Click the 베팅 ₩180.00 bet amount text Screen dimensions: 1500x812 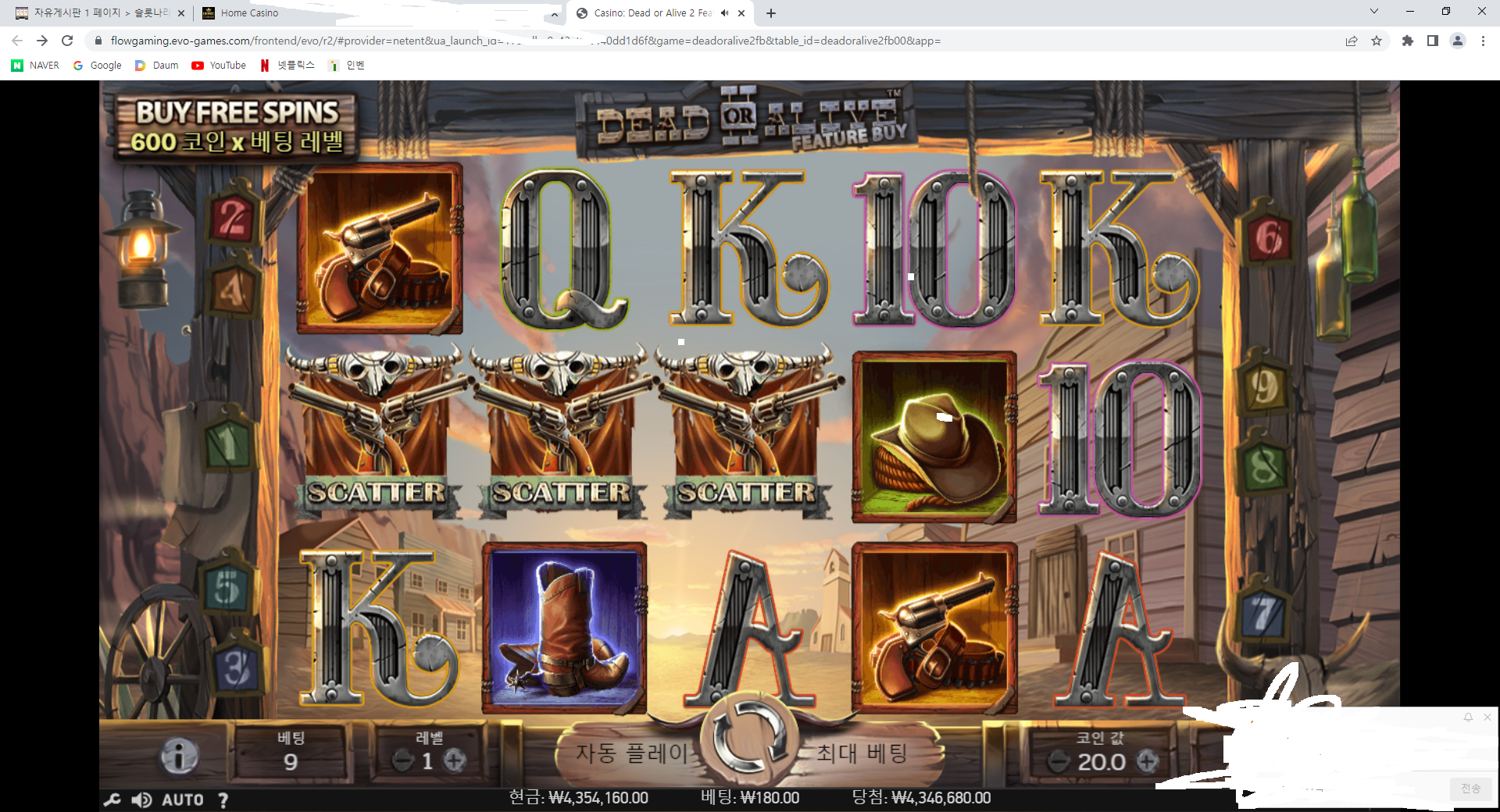tap(750, 798)
